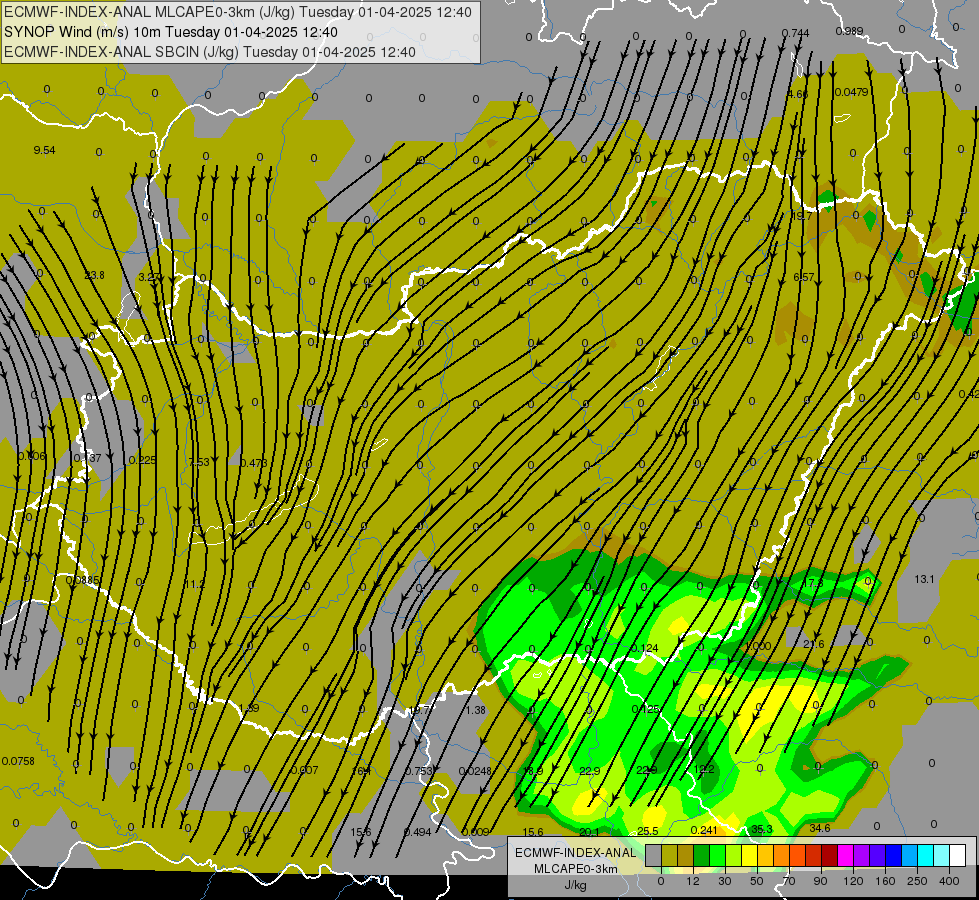Click the SYNOP Wind 10m header line
This screenshot has height=900, width=979.
tap(170, 32)
